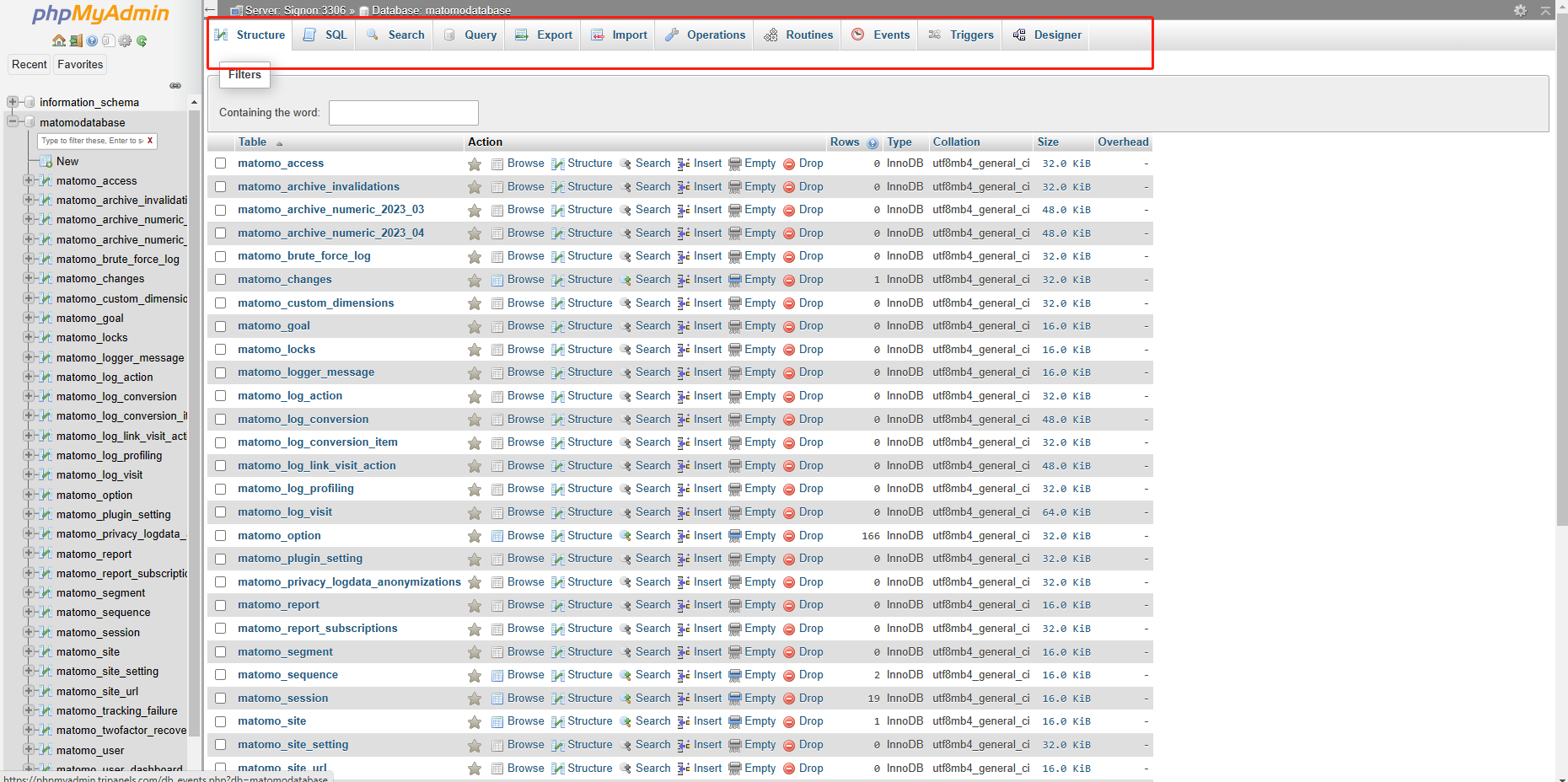The height and width of the screenshot is (782, 1568).
Task: Click the log out door icon
Action: pos(76,40)
